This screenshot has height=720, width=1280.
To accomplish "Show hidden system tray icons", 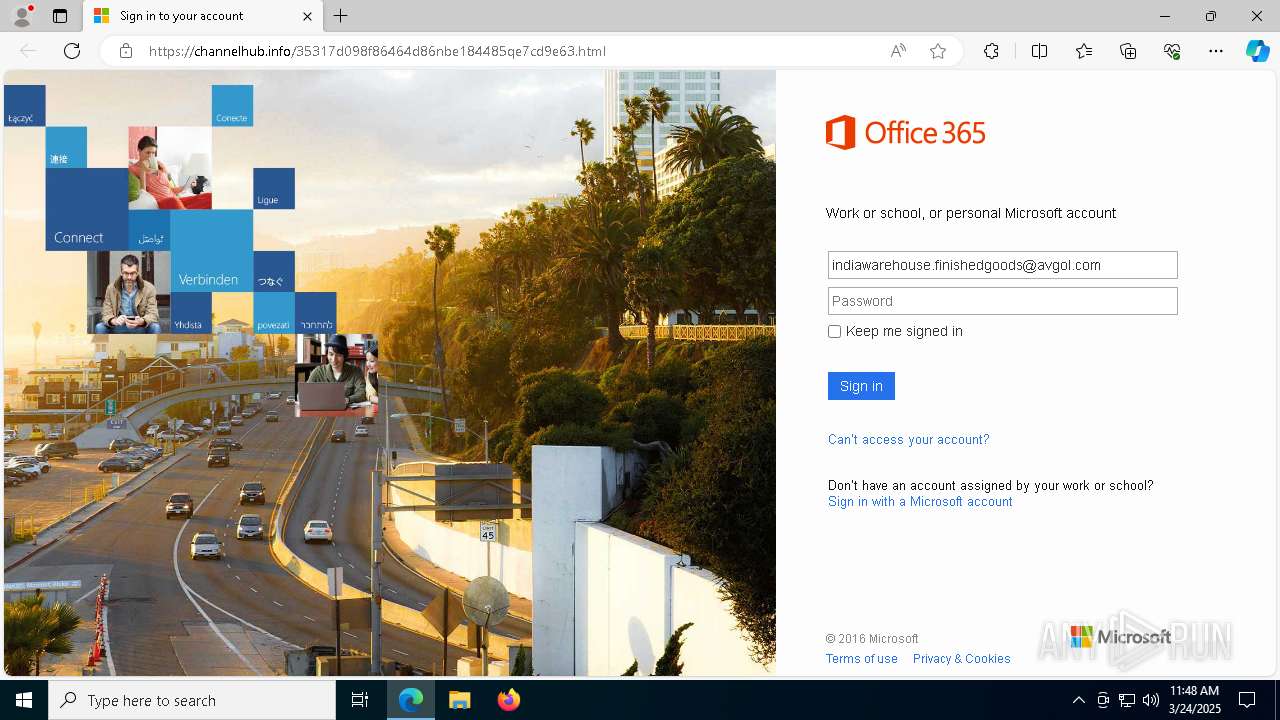I will coord(1078,700).
